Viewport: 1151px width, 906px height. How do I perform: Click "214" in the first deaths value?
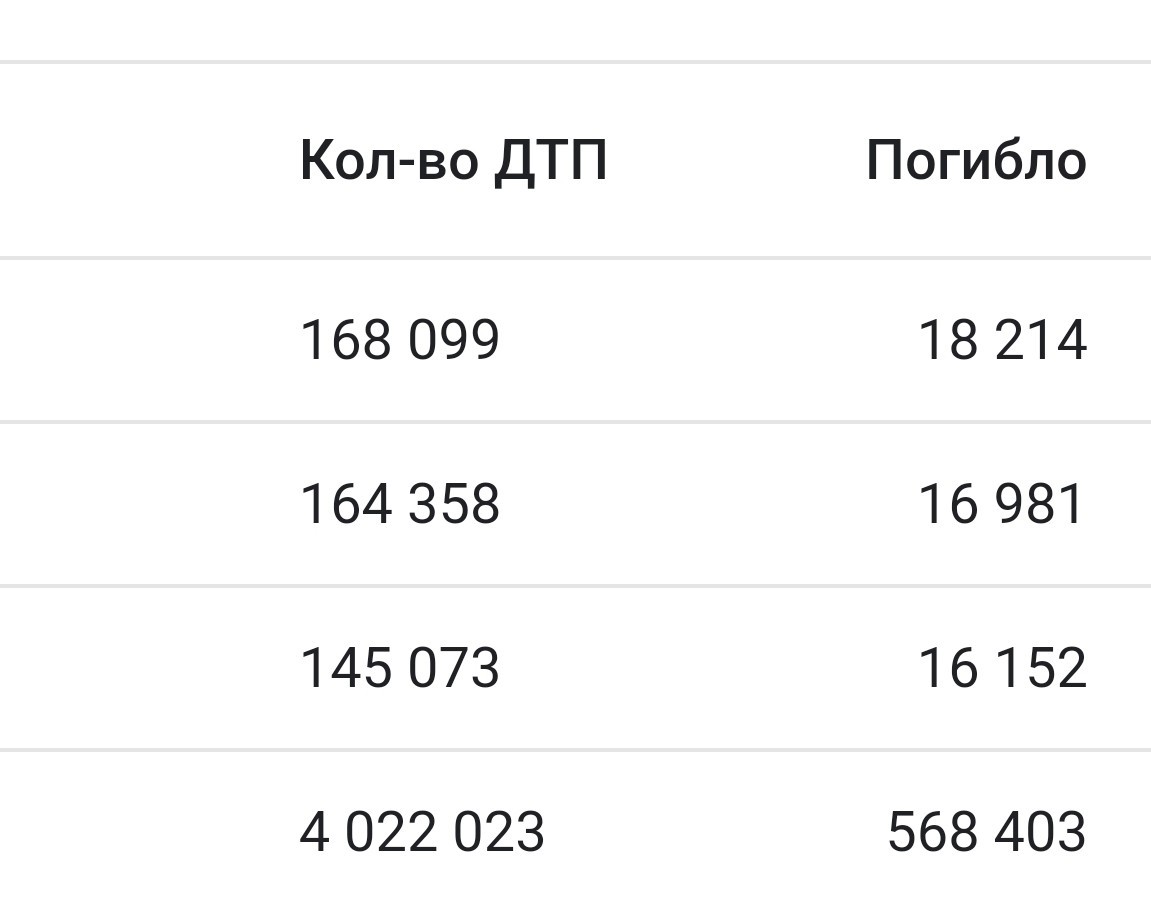1041,340
